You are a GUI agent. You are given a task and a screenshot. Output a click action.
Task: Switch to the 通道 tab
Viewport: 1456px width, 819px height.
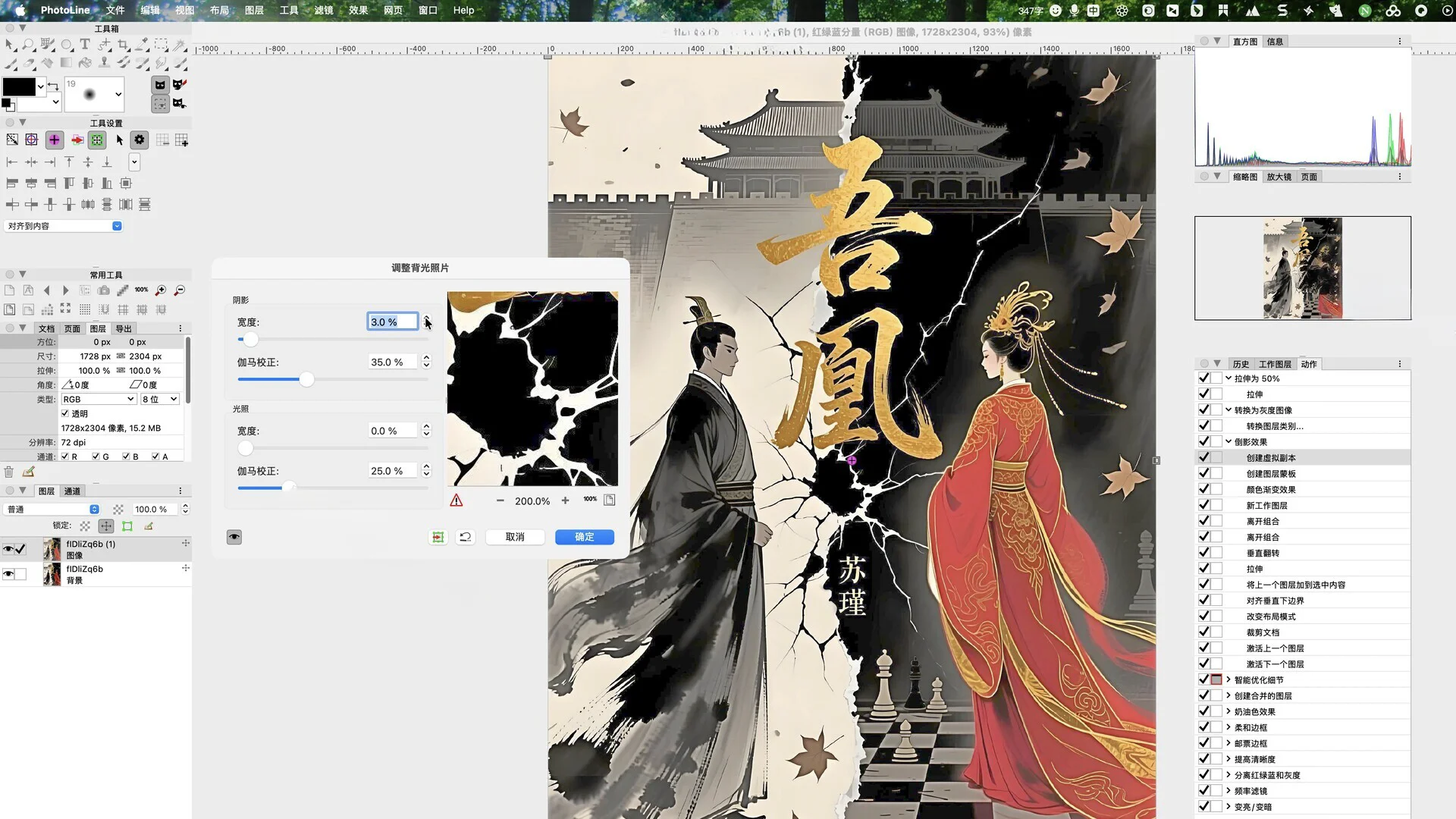point(72,491)
